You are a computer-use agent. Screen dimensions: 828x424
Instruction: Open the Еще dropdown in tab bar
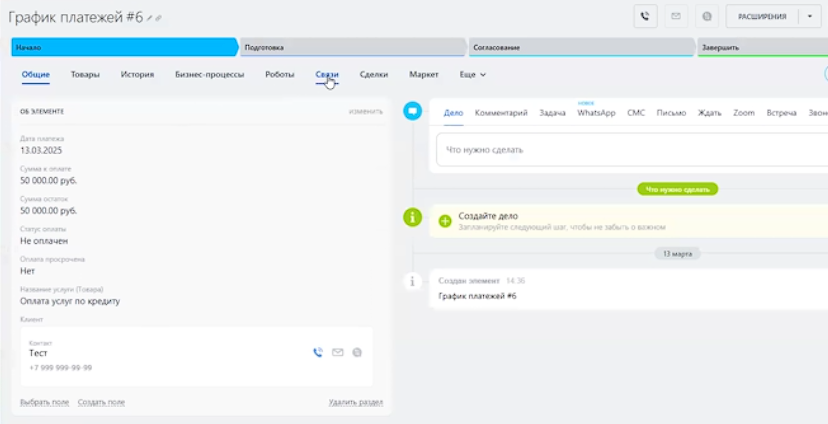pos(472,75)
